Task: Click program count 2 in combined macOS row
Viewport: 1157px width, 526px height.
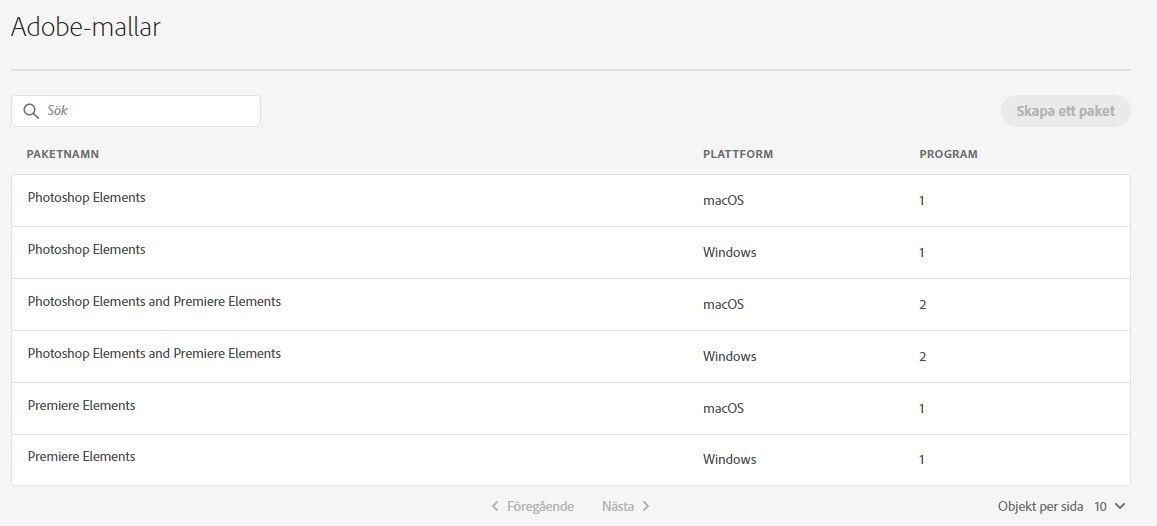Action: 922,305
